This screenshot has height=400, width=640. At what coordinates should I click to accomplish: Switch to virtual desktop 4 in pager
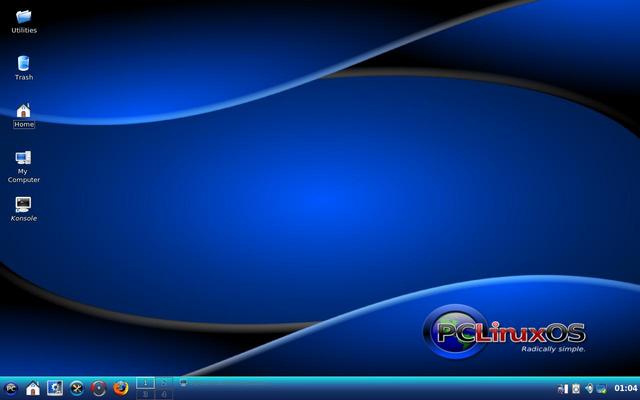[x=164, y=394]
